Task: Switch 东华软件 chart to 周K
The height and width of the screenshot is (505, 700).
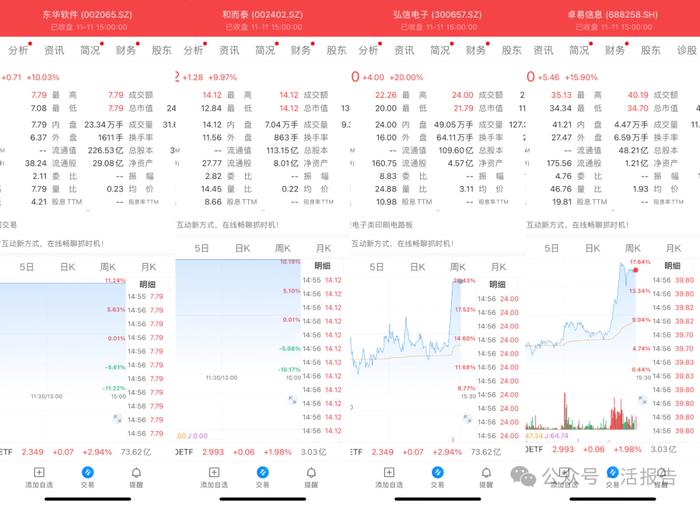Action: (x=108, y=267)
